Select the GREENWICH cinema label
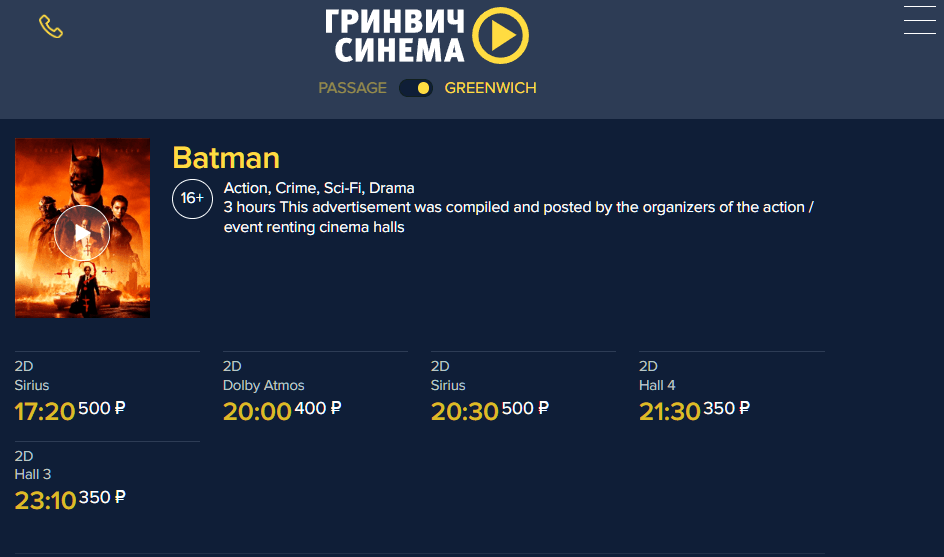This screenshot has width=944, height=557. [490, 88]
